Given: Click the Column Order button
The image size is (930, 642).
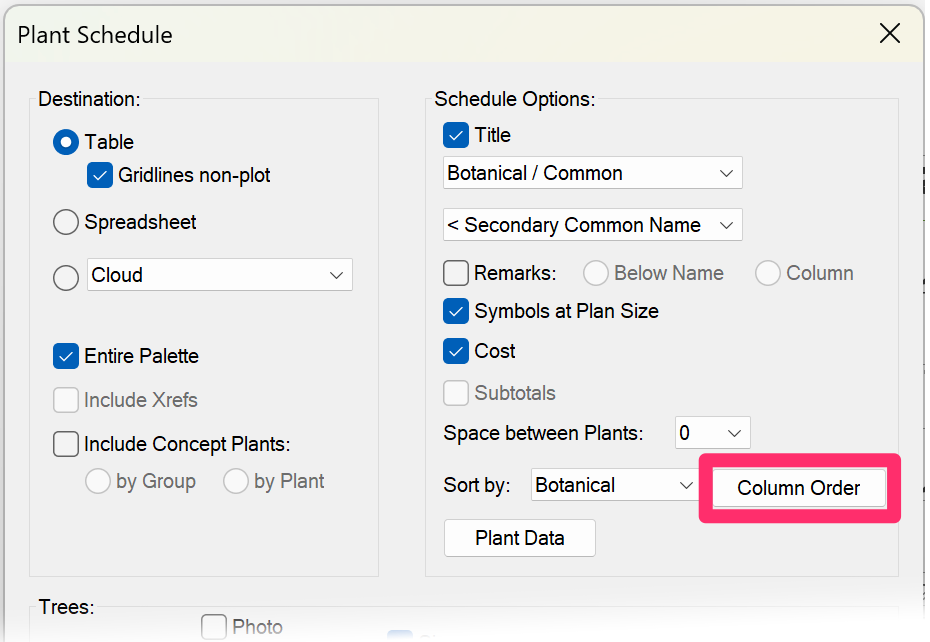Looking at the screenshot, I should click(798, 488).
